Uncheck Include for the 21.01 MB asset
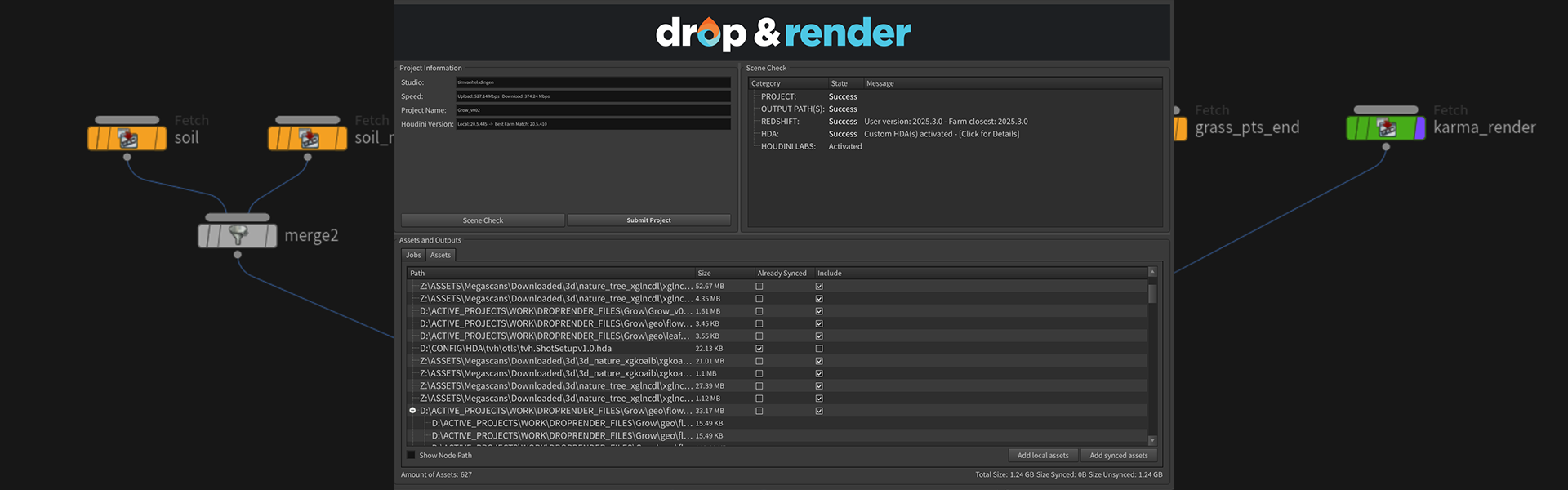 tap(819, 361)
